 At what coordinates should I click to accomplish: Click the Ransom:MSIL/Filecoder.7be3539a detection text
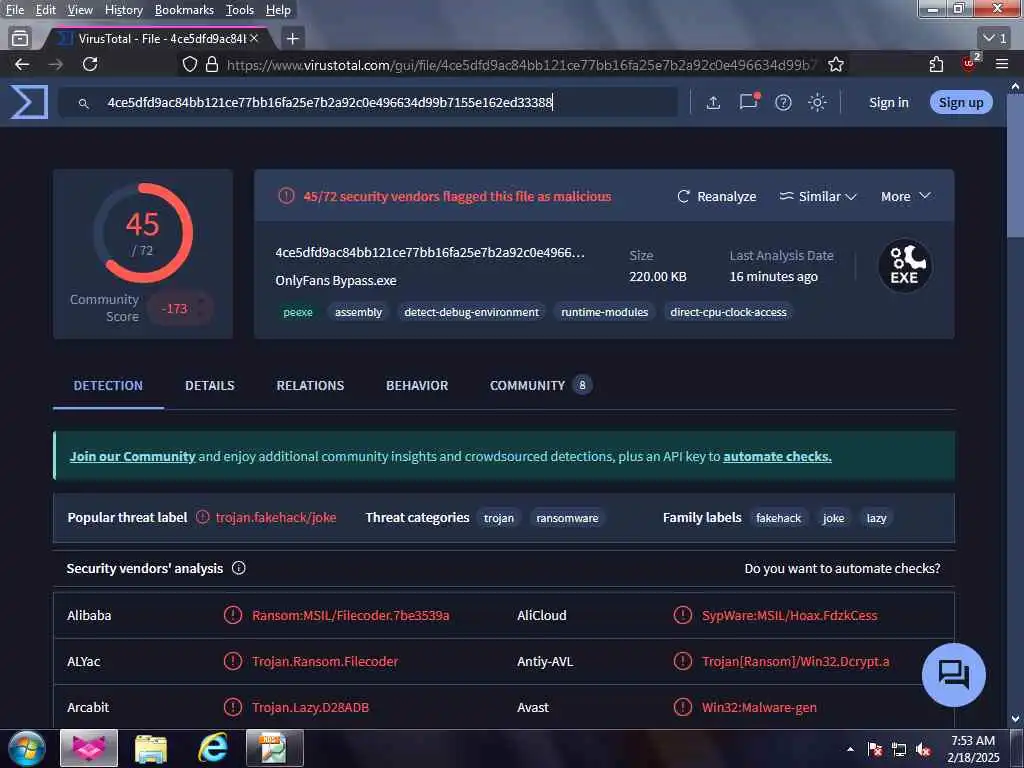point(350,615)
